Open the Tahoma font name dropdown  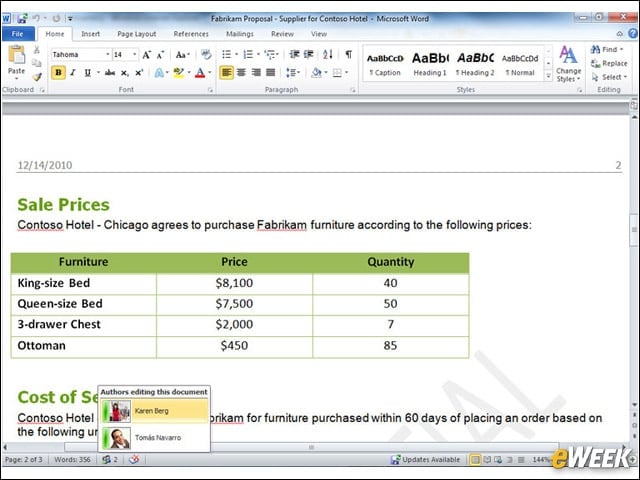click(108, 54)
